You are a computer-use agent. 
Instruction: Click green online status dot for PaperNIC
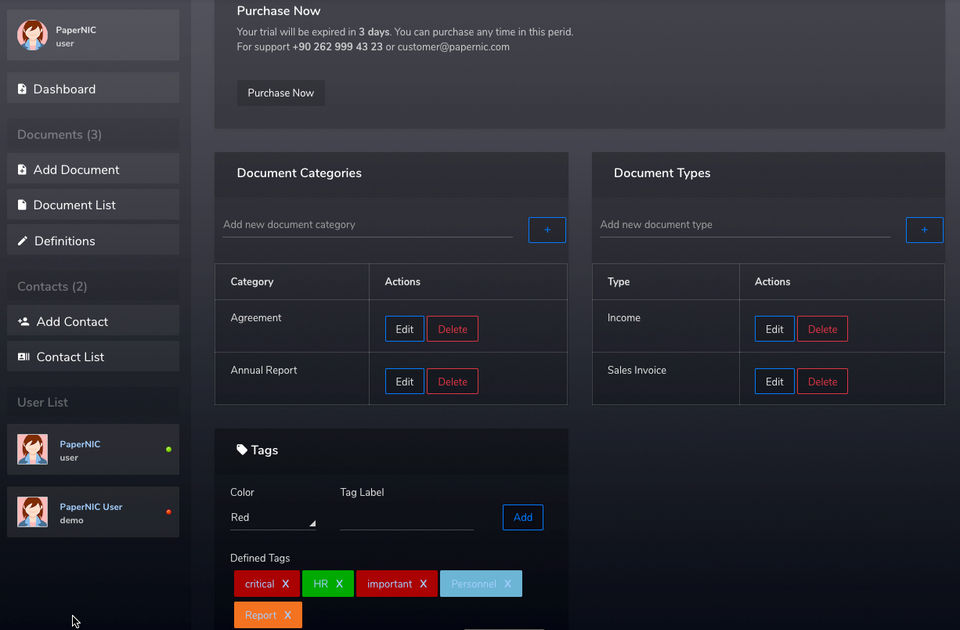168,449
